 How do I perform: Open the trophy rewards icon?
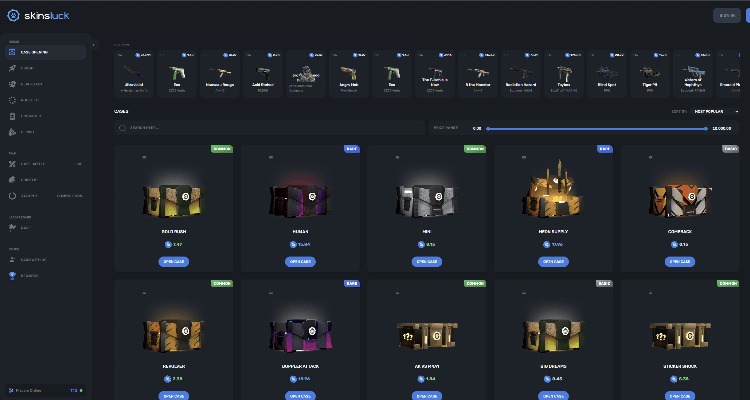click(x=12, y=276)
